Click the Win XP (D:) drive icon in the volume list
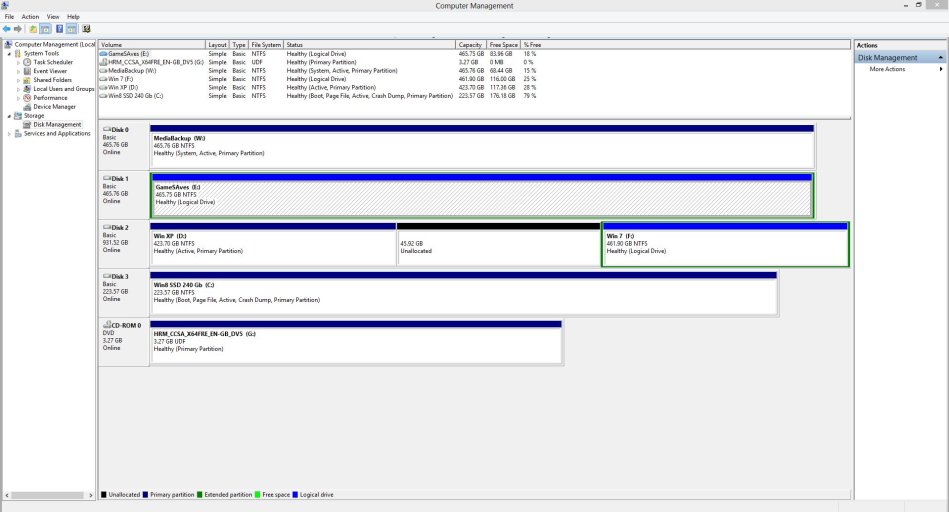This screenshot has width=949, height=512. [103, 88]
